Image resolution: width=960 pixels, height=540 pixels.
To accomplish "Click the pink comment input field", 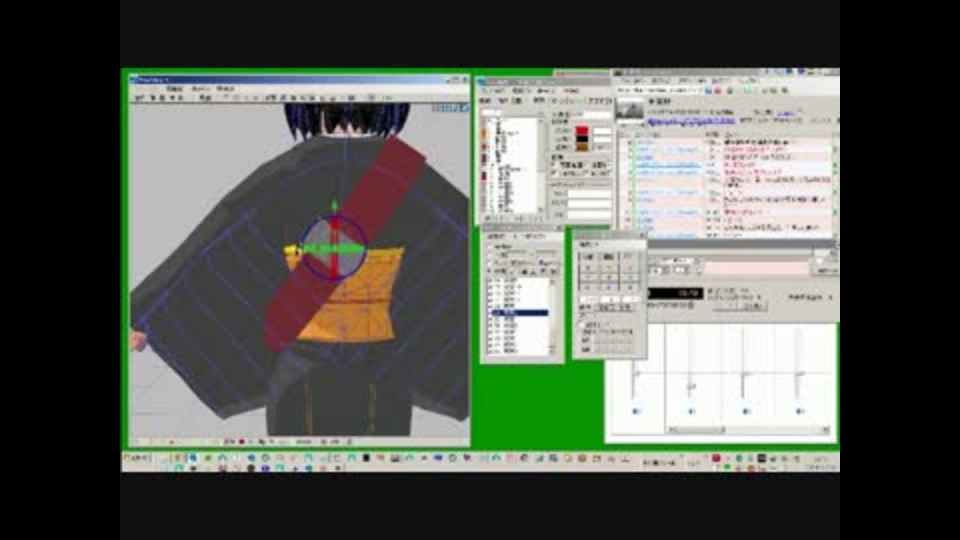I will click(x=757, y=269).
